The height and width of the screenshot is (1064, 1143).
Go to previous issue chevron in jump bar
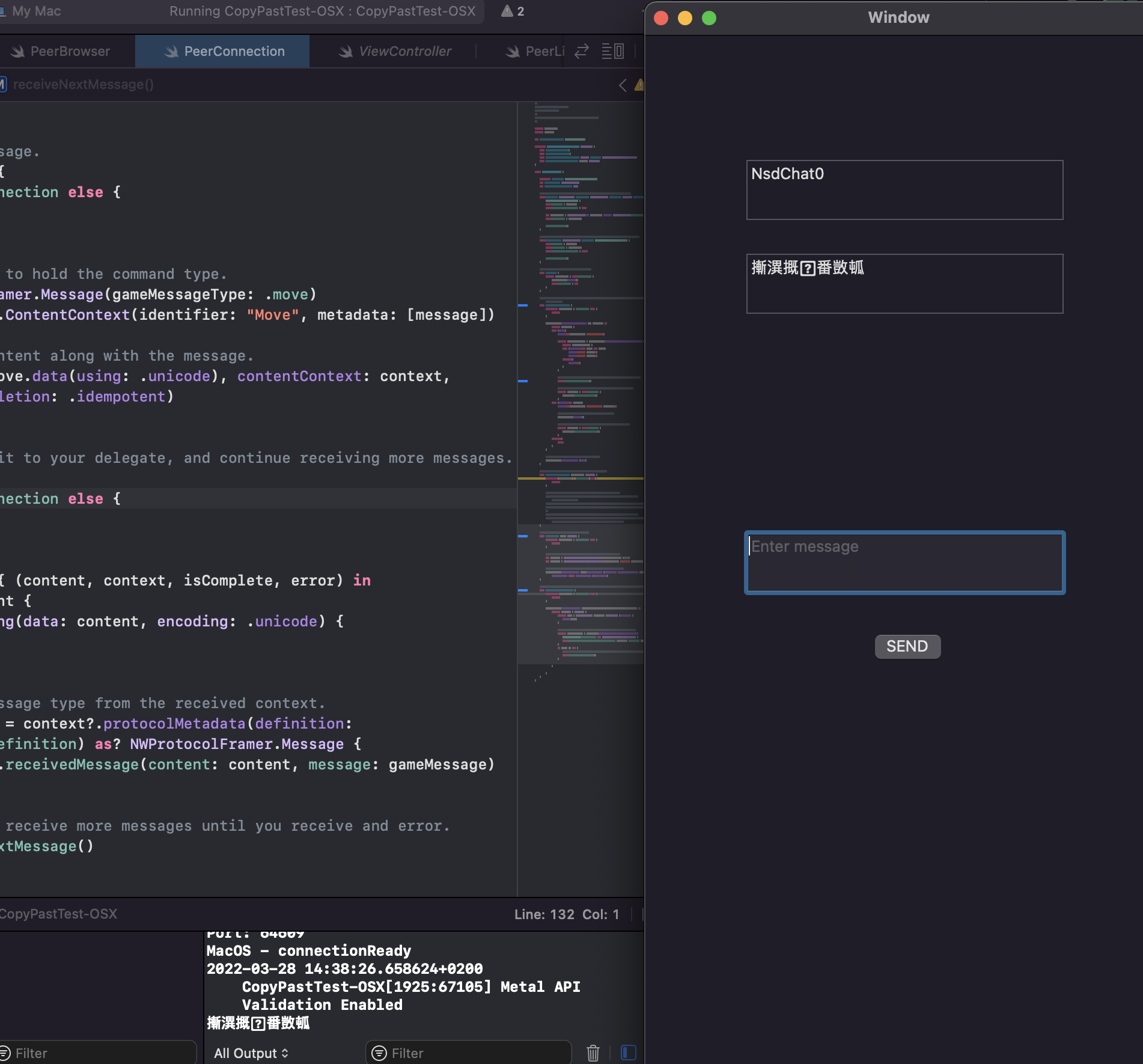pos(623,85)
